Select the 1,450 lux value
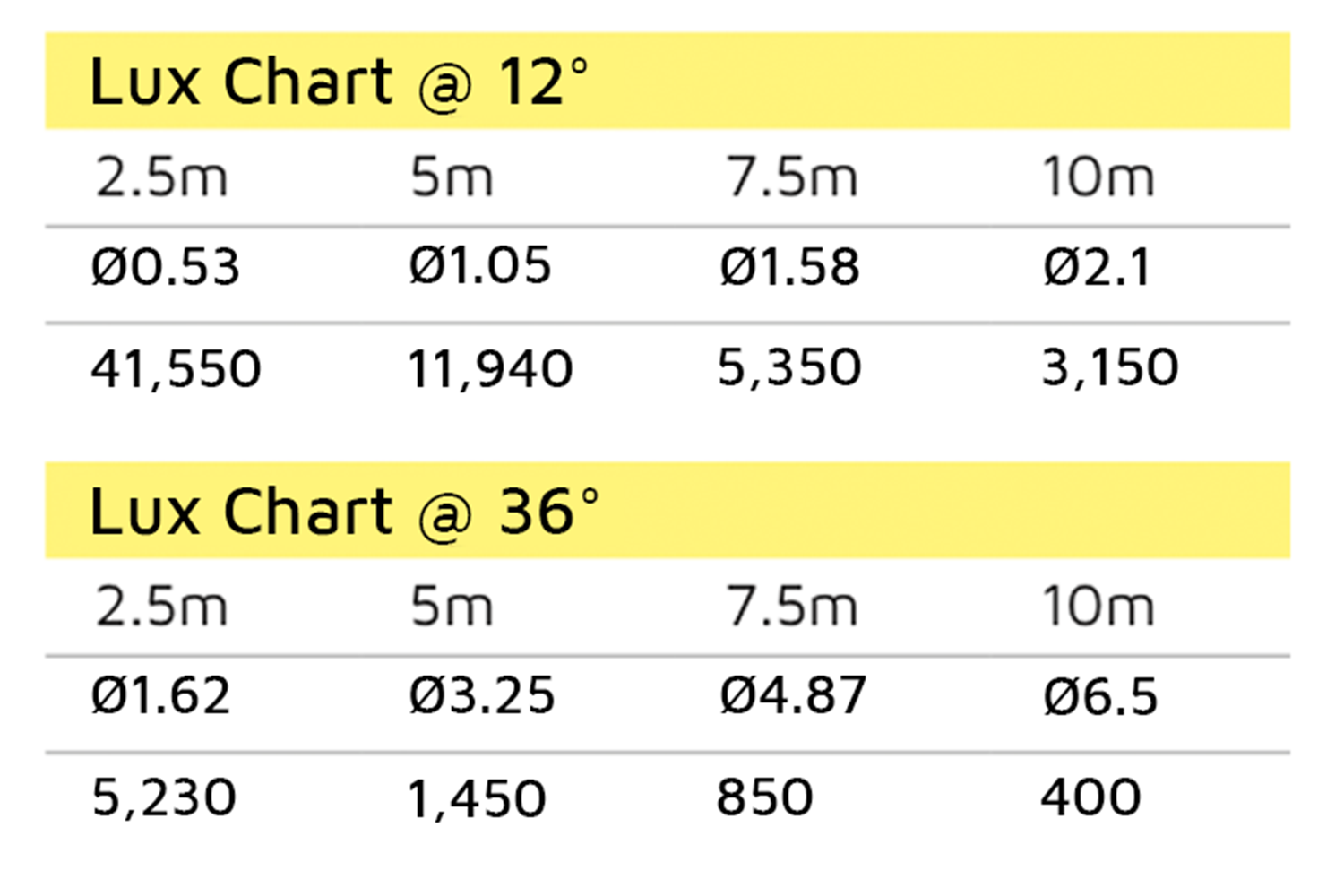 coord(476,799)
